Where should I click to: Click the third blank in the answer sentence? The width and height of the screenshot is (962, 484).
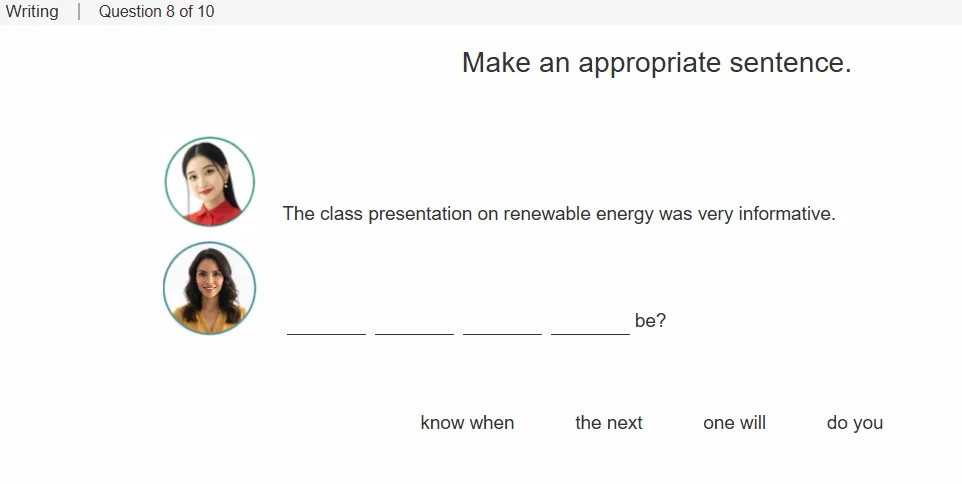click(502, 324)
